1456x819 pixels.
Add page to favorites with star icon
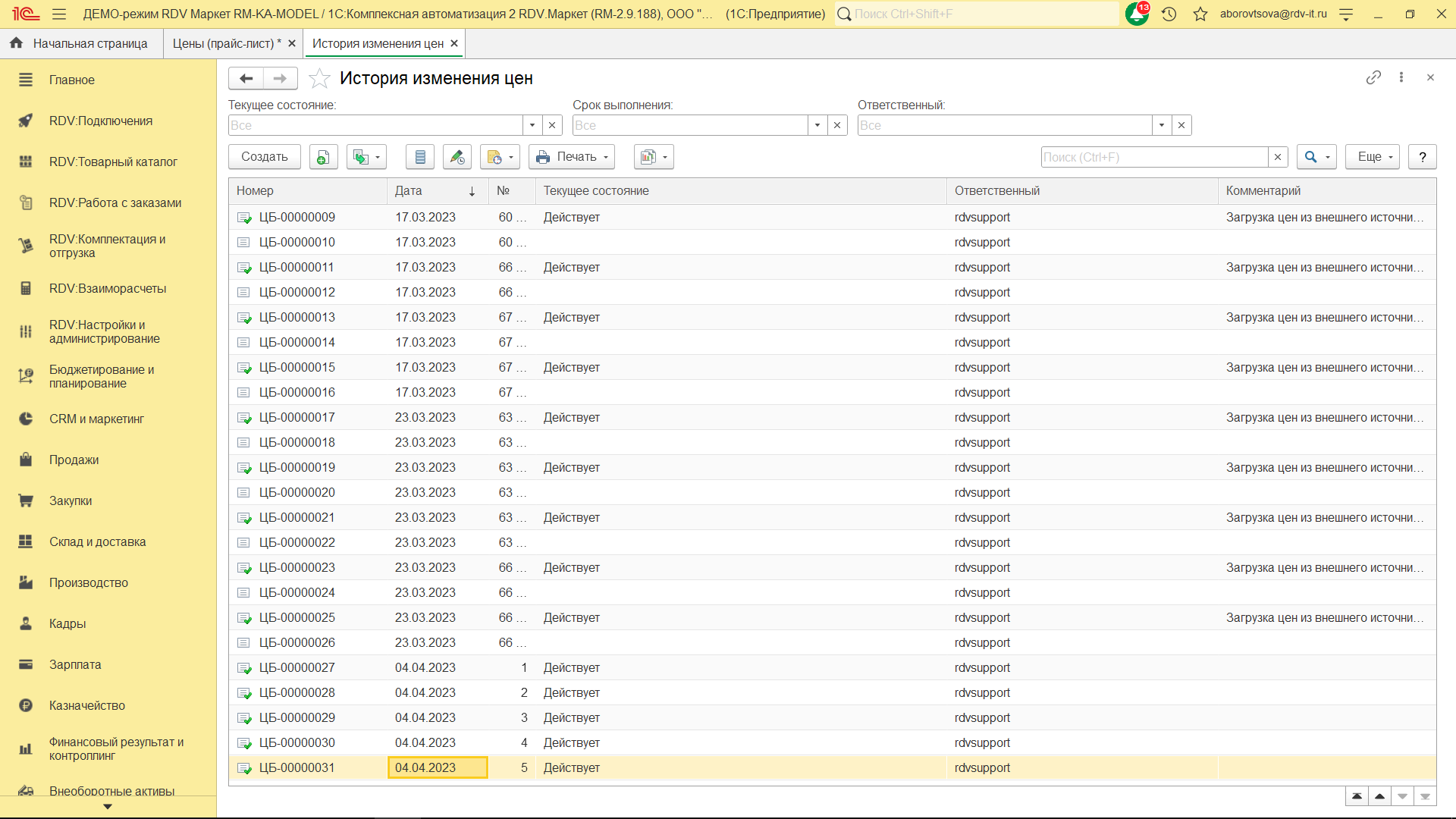pos(319,78)
